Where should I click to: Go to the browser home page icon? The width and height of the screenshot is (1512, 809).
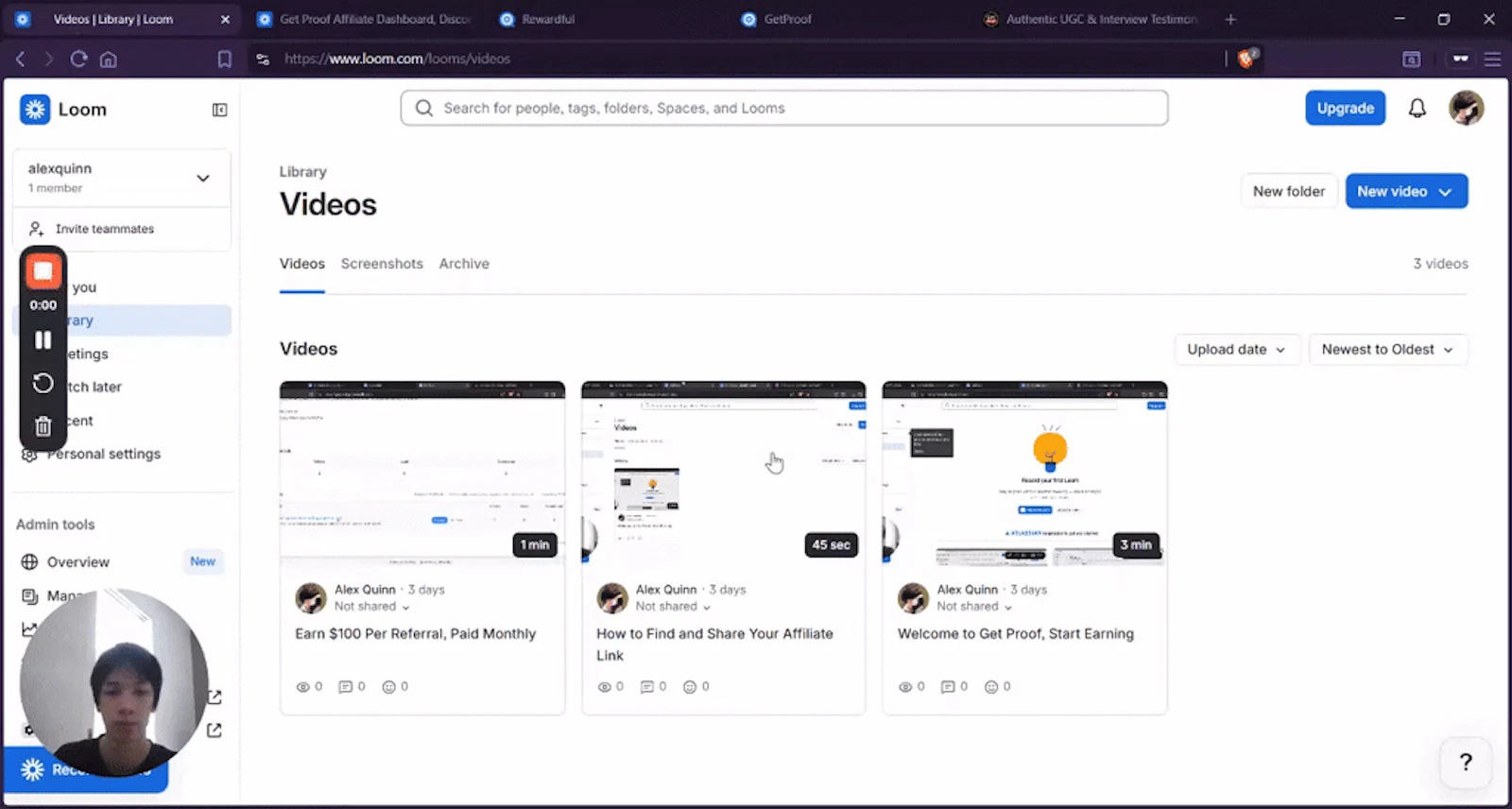point(109,60)
